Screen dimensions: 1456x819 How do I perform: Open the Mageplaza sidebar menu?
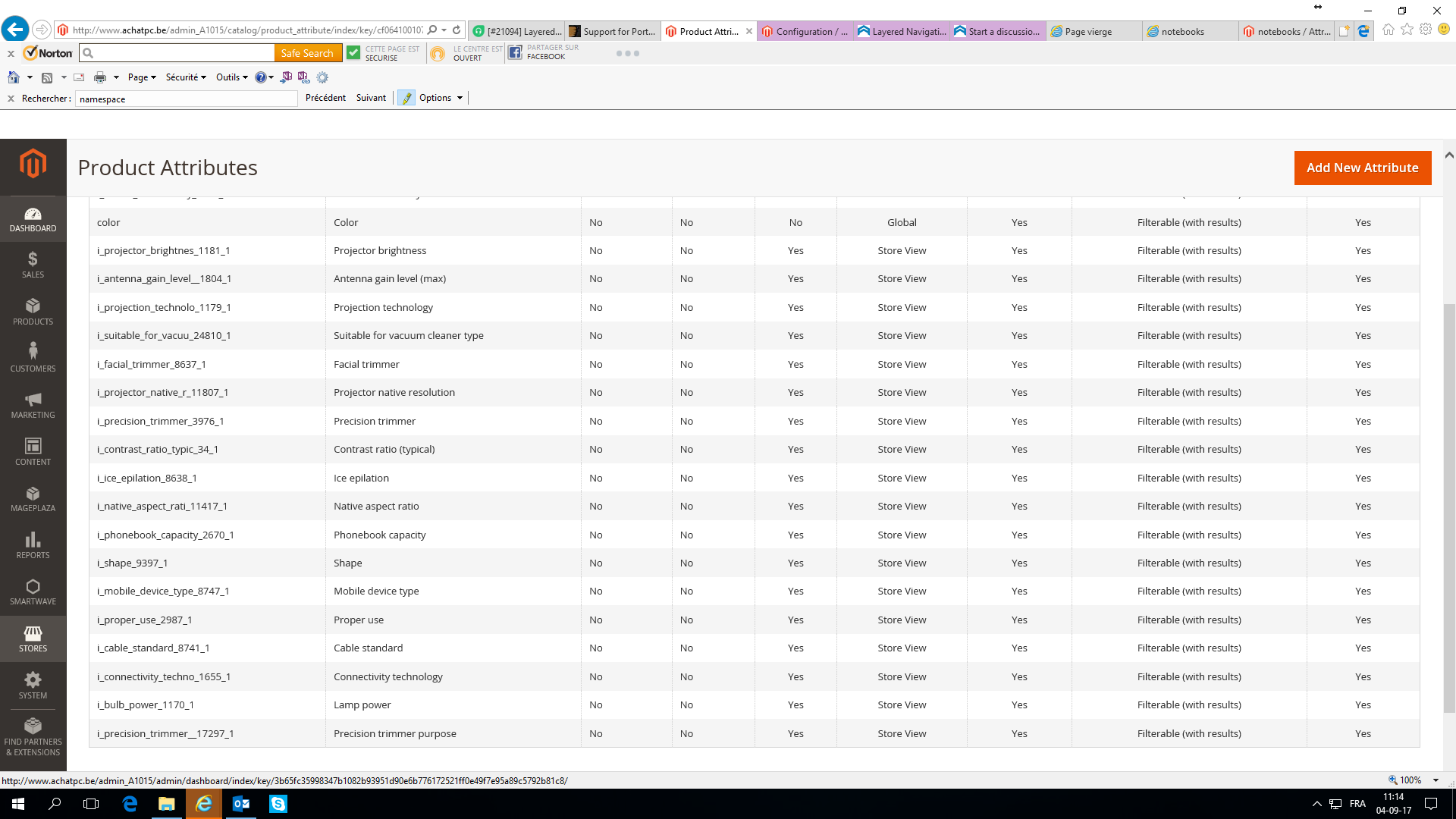[33, 498]
